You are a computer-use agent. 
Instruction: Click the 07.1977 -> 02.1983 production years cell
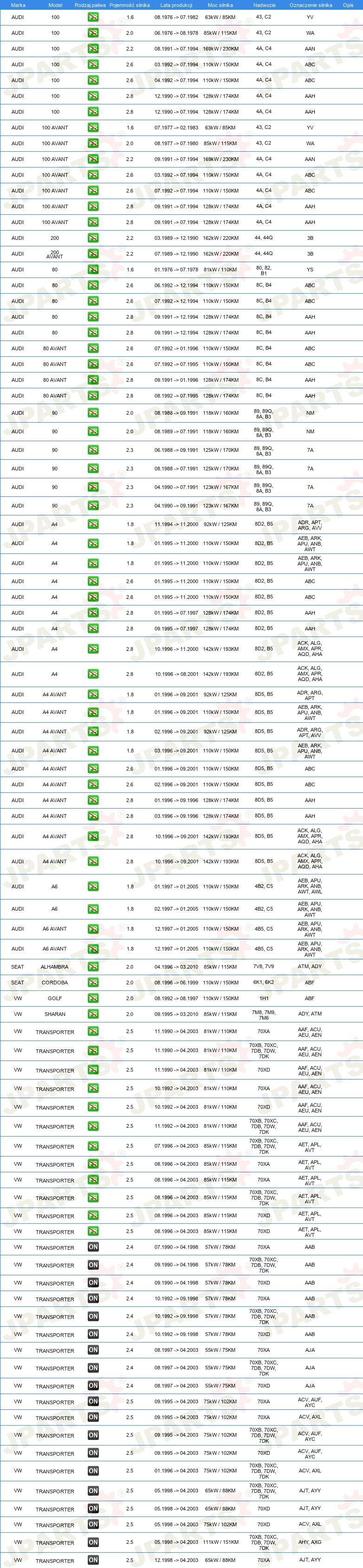[176, 128]
